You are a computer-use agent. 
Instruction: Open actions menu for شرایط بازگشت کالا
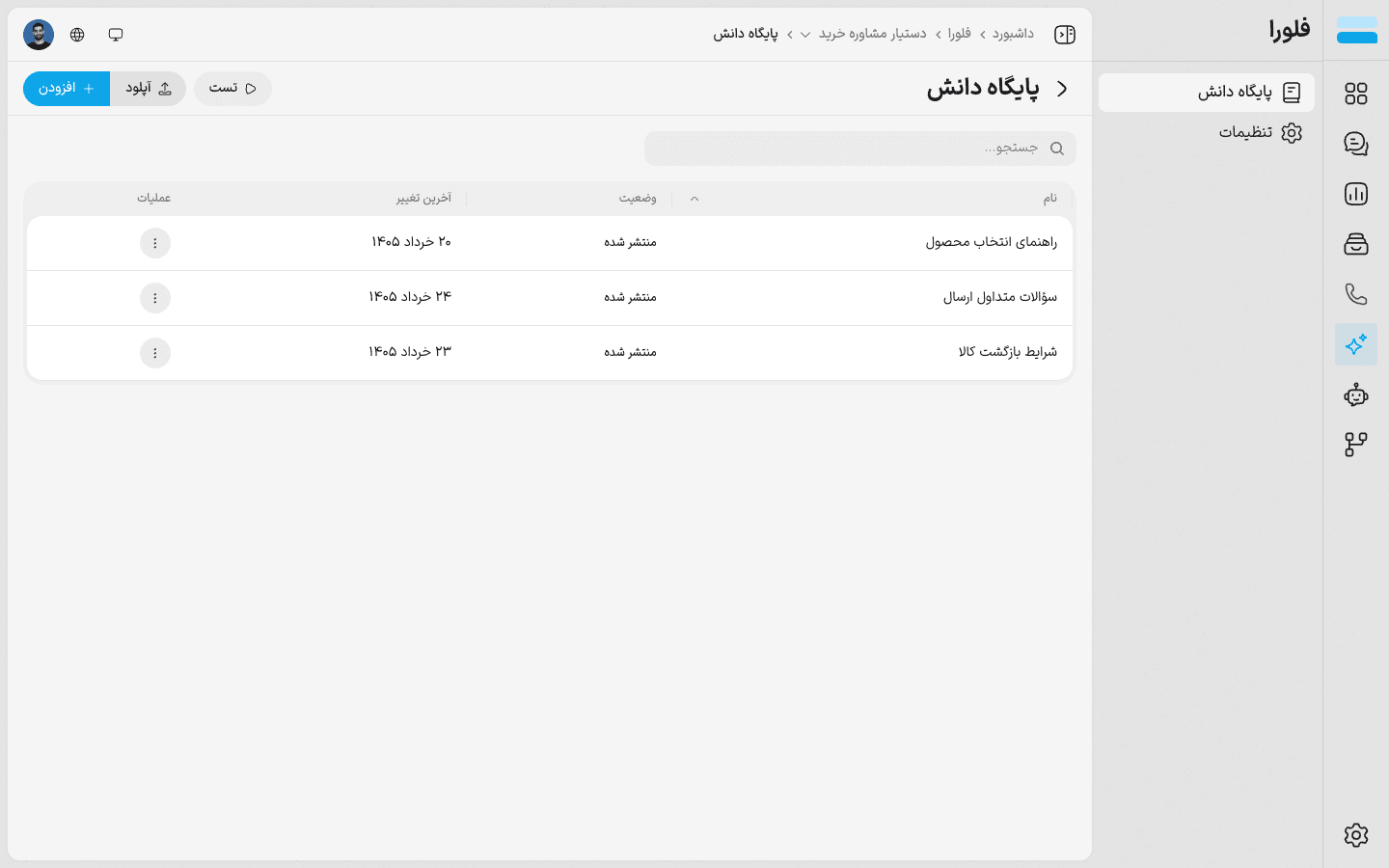[155, 353]
